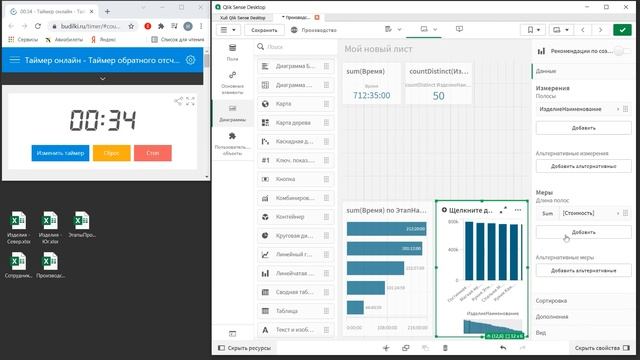Switch to the Хаб Qlik Sense Desktop tab
640x360 pixels.
243,18
